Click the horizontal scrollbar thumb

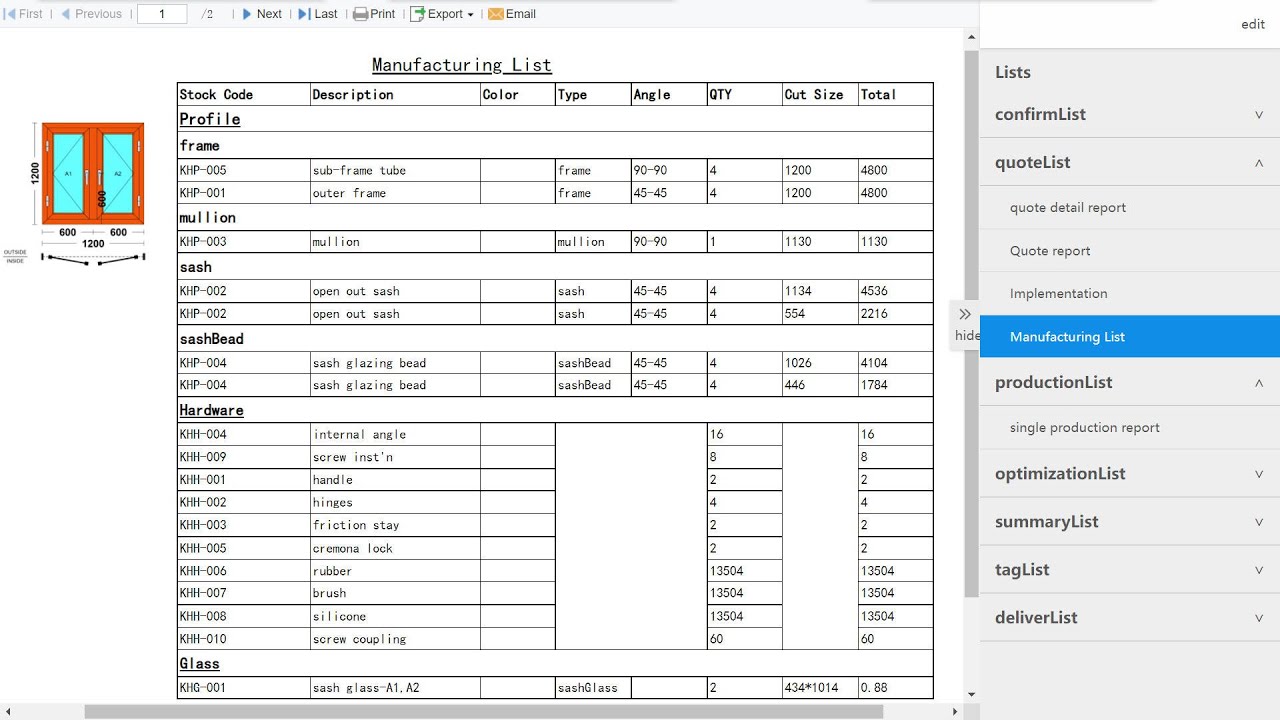click(x=484, y=712)
